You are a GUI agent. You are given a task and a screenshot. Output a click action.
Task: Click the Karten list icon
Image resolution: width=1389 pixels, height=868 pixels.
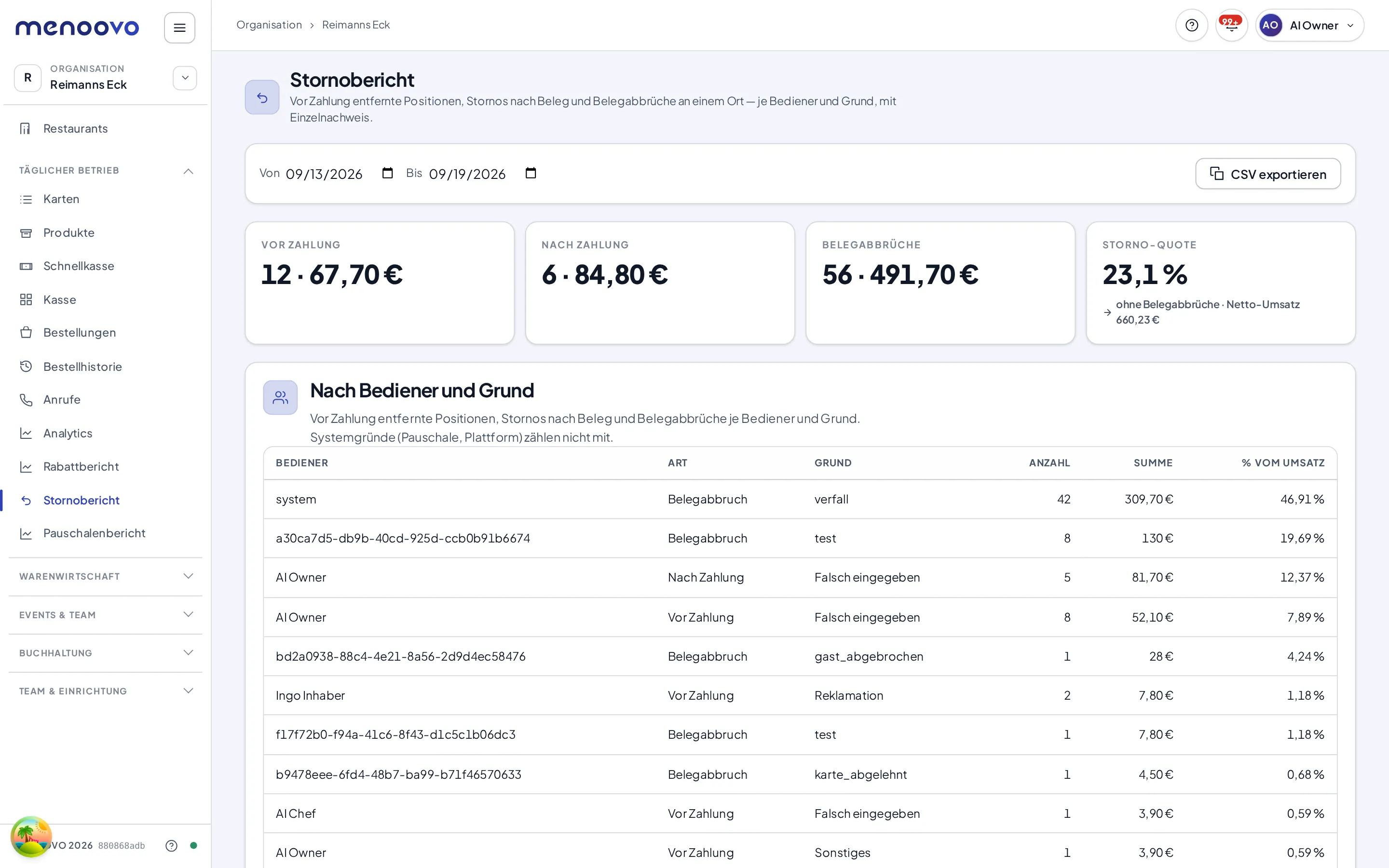point(26,199)
